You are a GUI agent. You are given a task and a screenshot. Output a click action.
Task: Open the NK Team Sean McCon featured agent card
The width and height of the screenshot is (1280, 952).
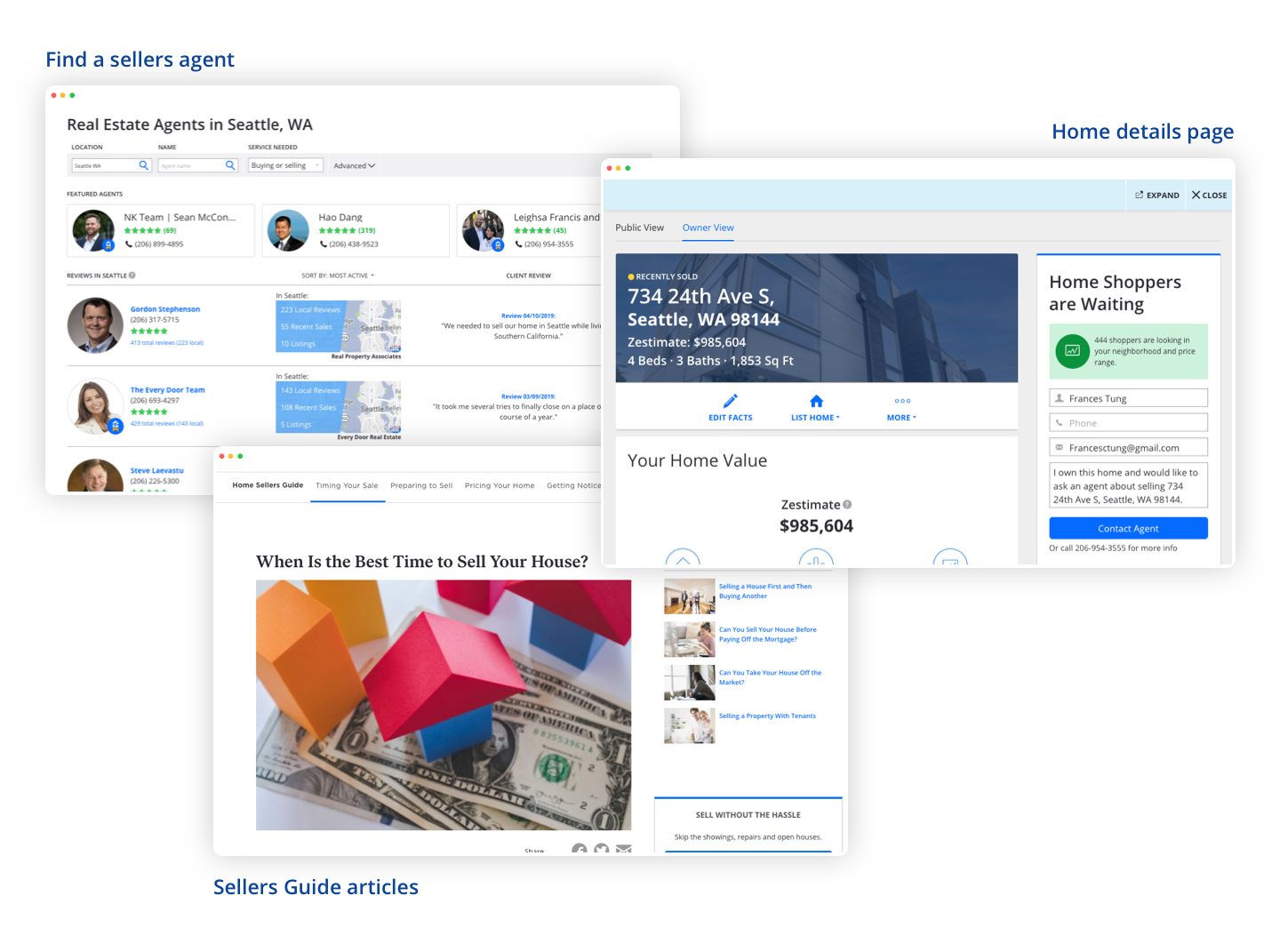(x=161, y=231)
